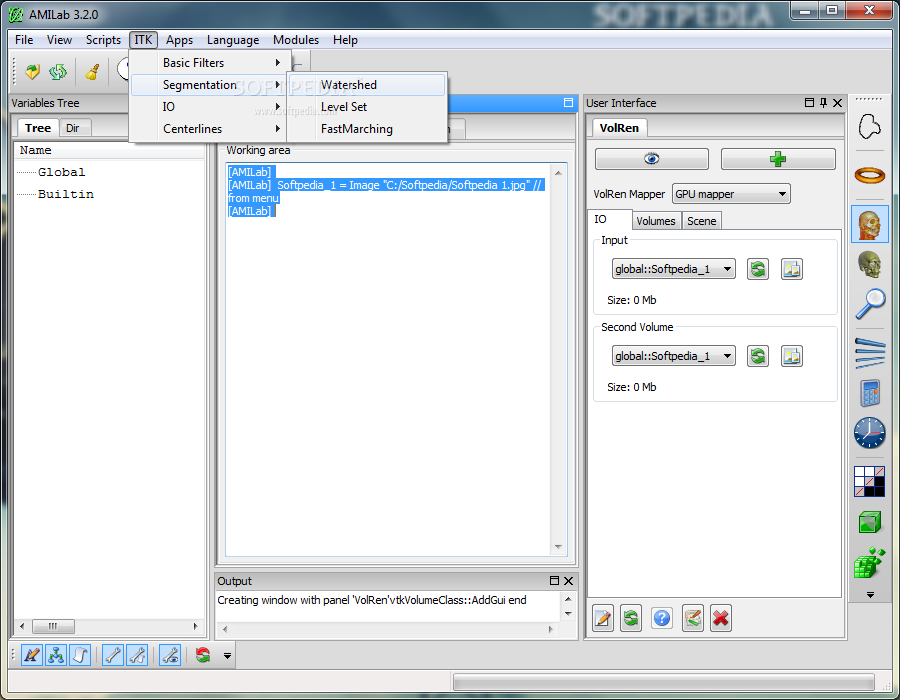
Task: Open the grid pattern sidebar tool
Action: pyautogui.click(x=870, y=481)
